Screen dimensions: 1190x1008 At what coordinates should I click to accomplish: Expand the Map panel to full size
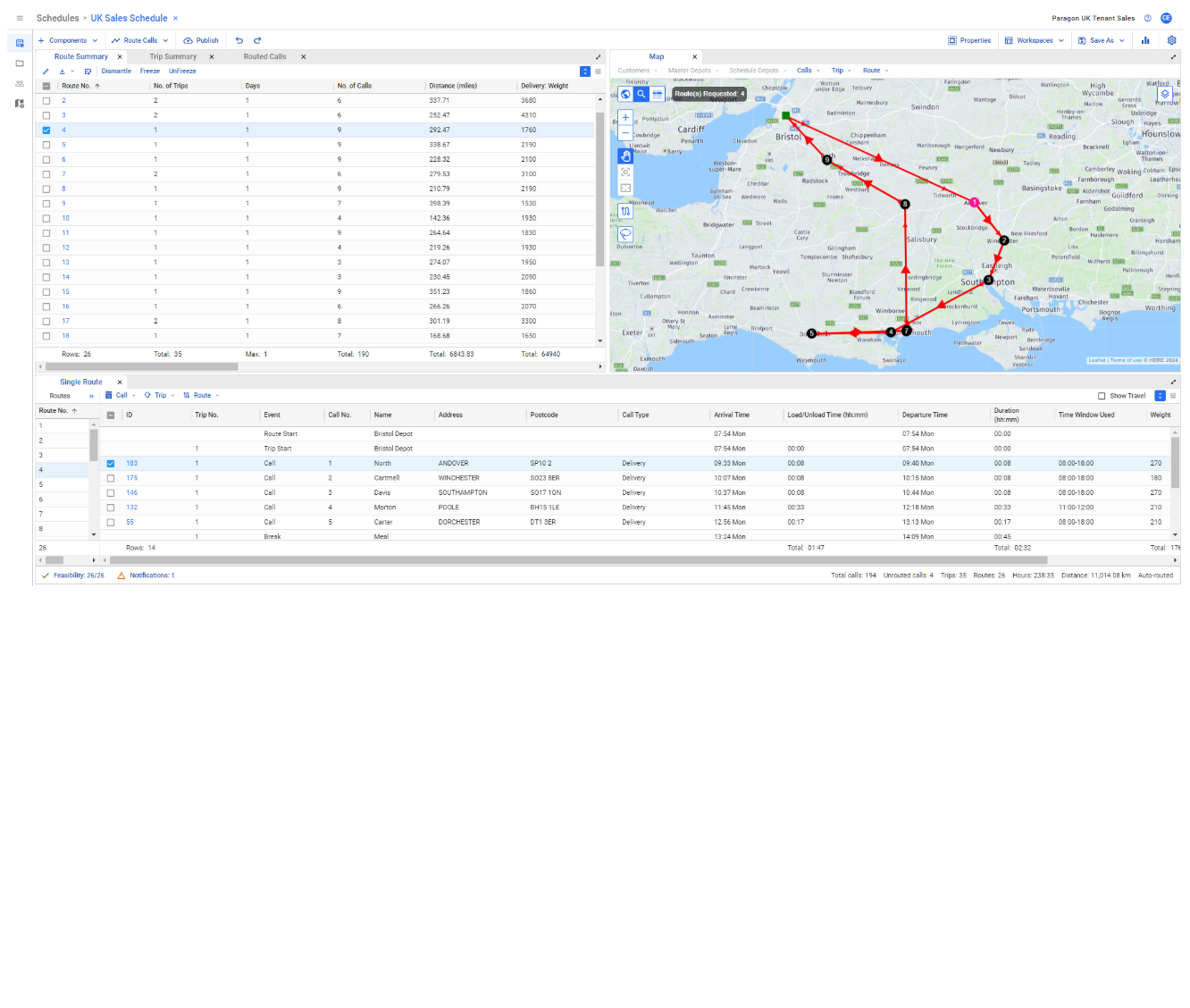pyautogui.click(x=1173, y=56)
